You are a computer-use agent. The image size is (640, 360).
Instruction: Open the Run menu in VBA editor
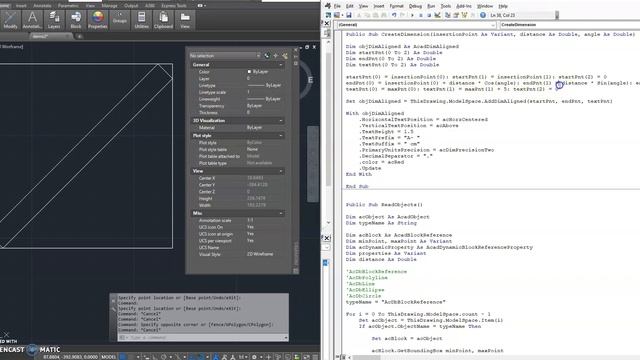[431, 6]
